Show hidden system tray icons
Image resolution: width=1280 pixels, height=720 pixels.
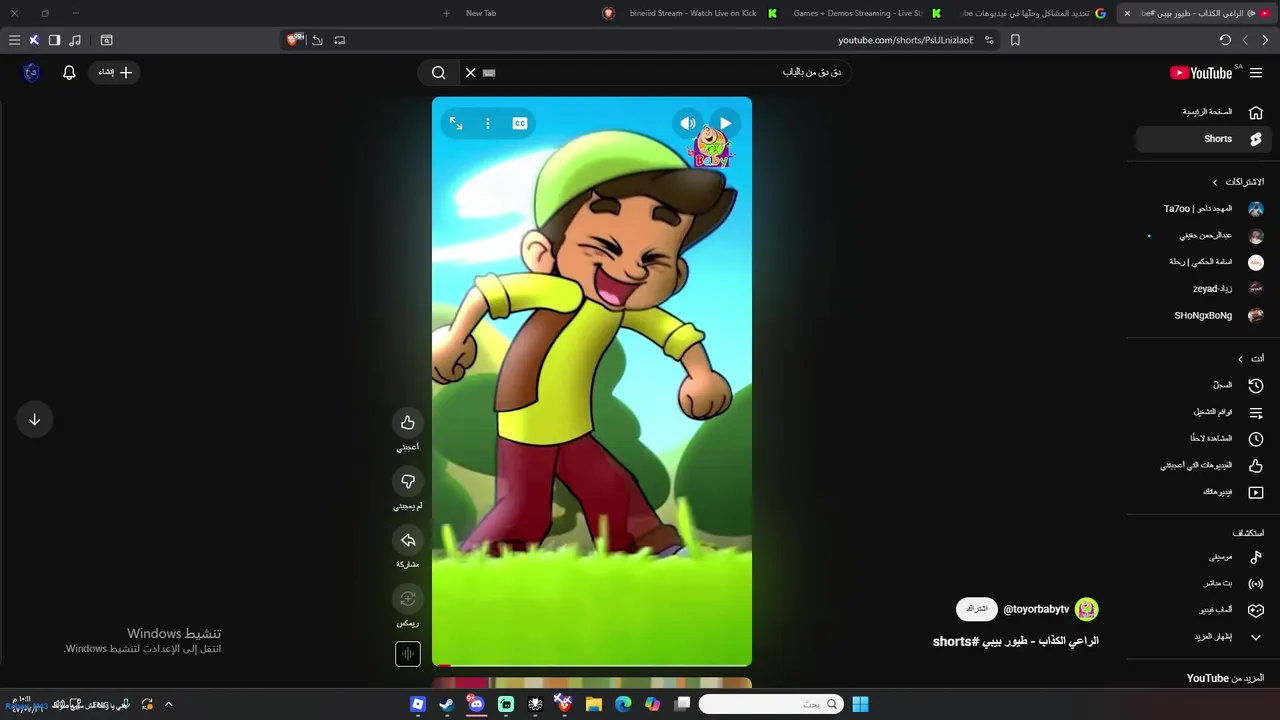[168, 704]
